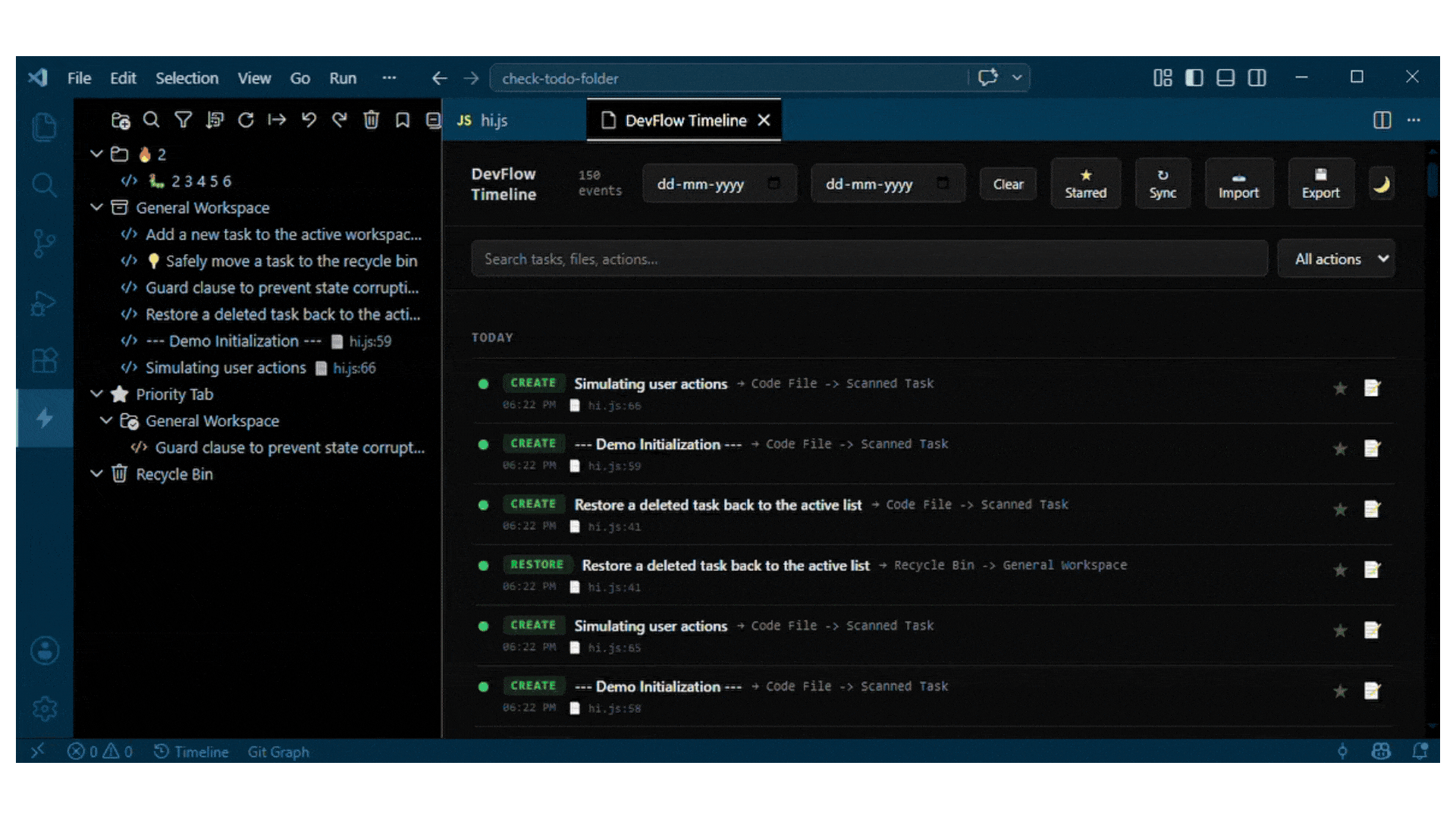The image size is (1456, 819).
Task: Select the lightning bolt DevFlow activity icon
Action: [45, 418]
